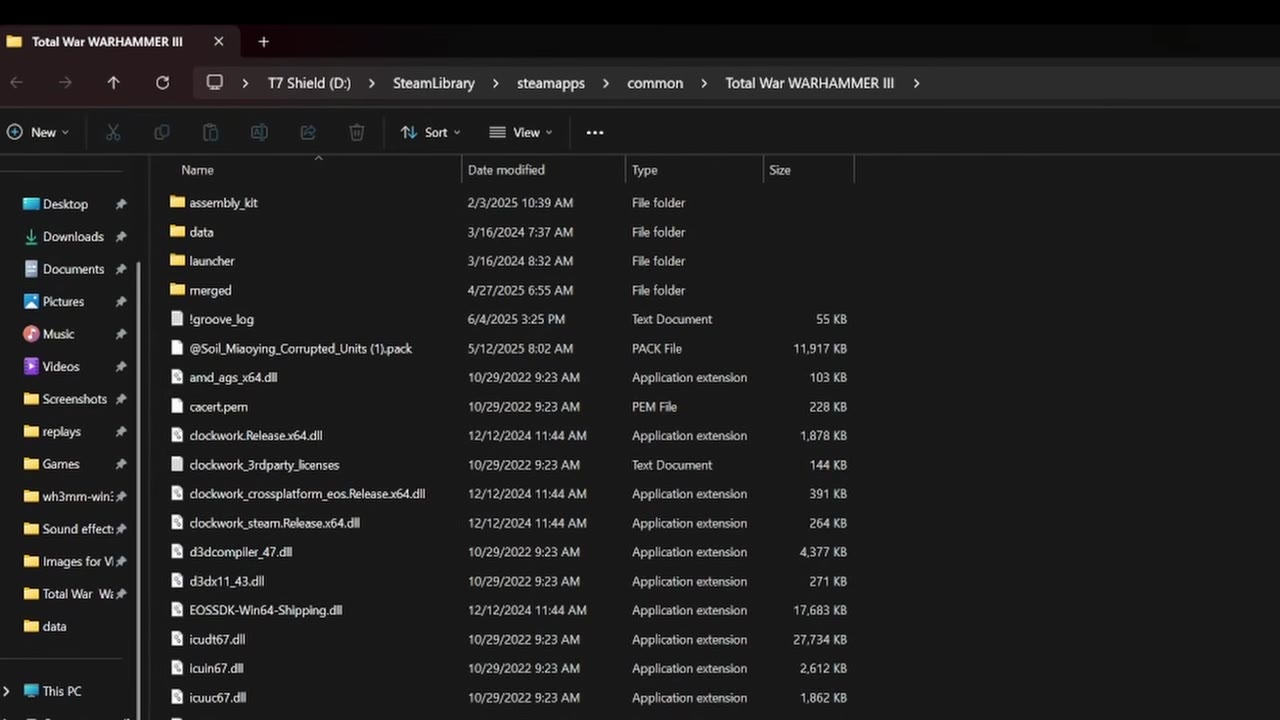The height and width of the screenshot is (720, 1280).
Task: Navigate to common breadcrumb
Action: 655,83
